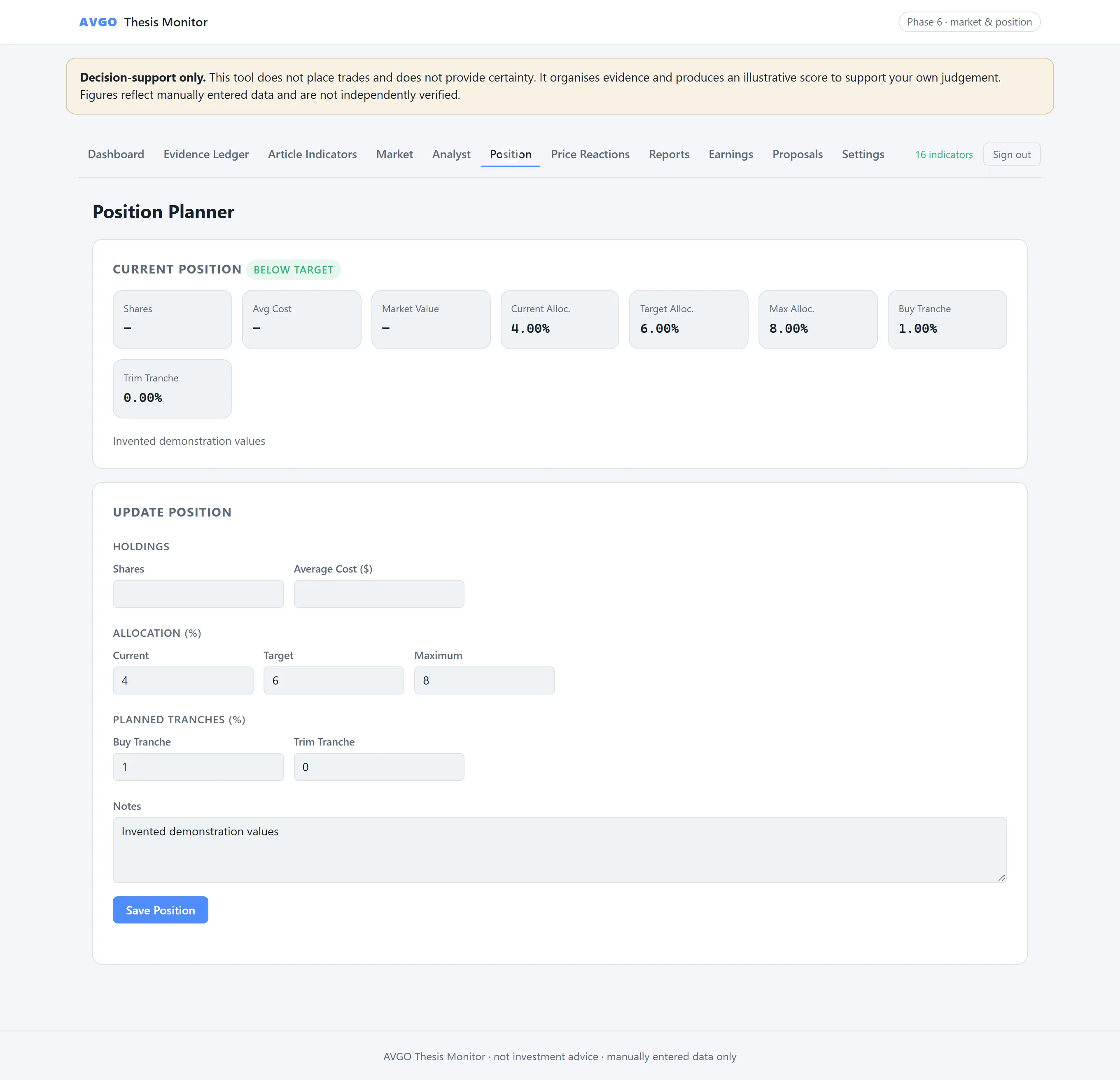1120x1080 pixels.
Task: Open the Settings tab
Action: pos(862,154)
